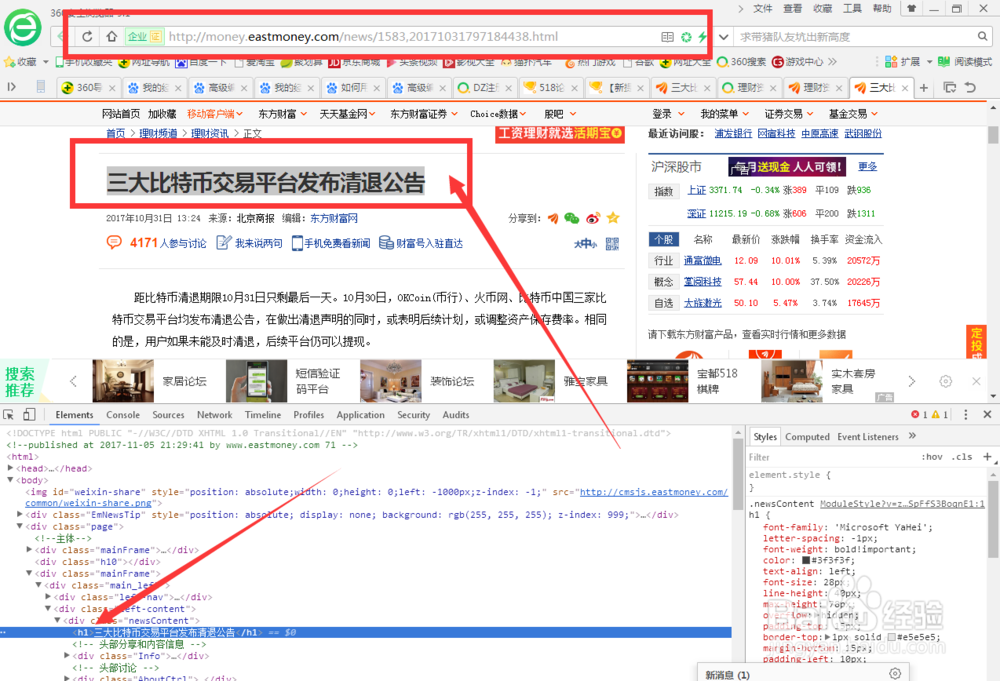Open the Event Listeners tab

click(868, 437)
